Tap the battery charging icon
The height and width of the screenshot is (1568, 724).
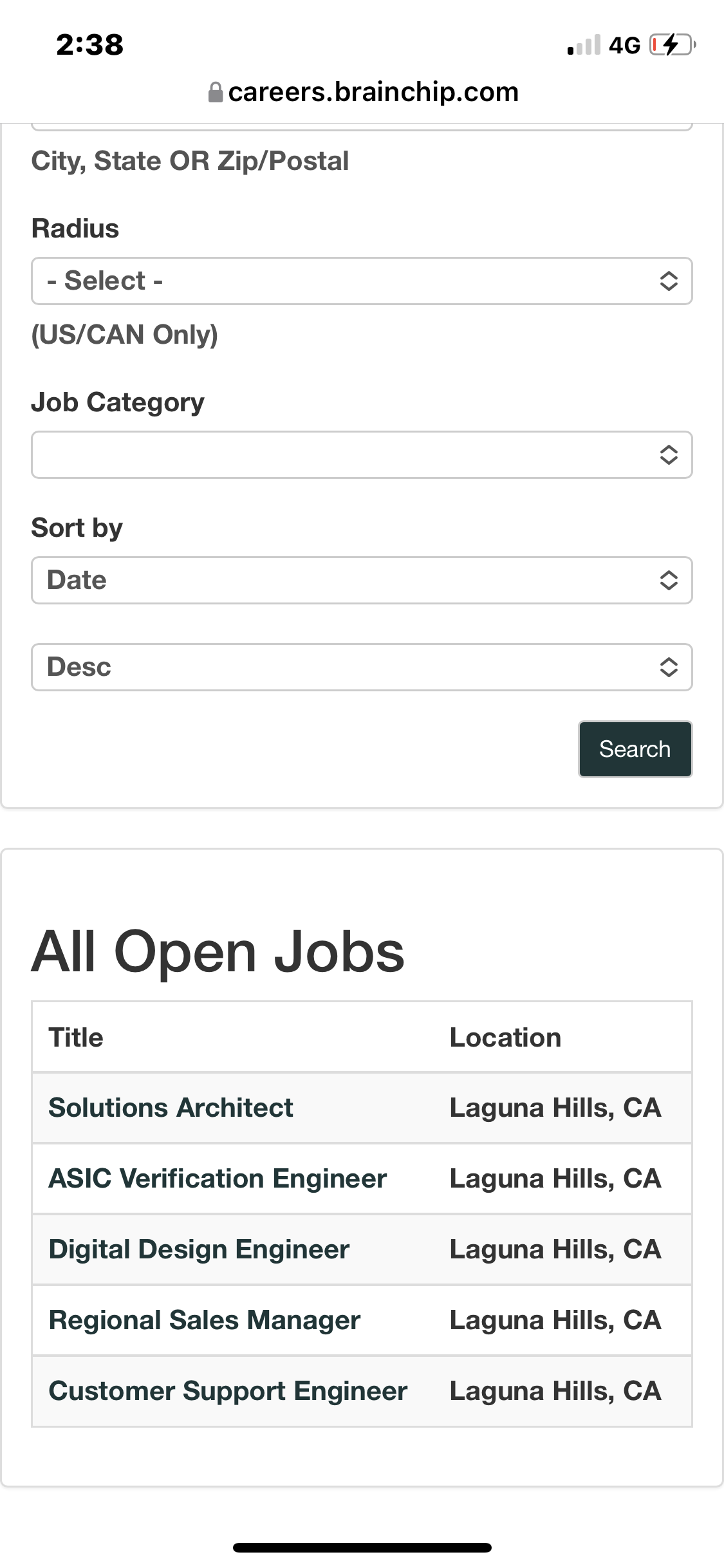(672, 45)
